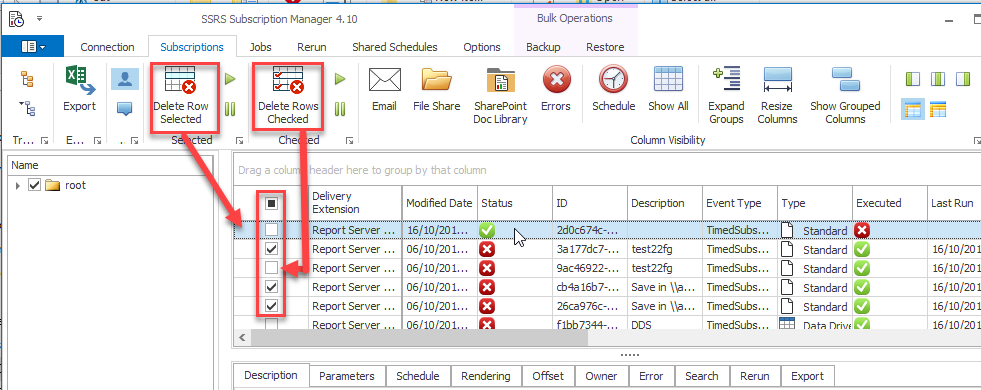Click the Delete Row Selected icon
This screenshot has width=981, height=390.
(180, 80)
